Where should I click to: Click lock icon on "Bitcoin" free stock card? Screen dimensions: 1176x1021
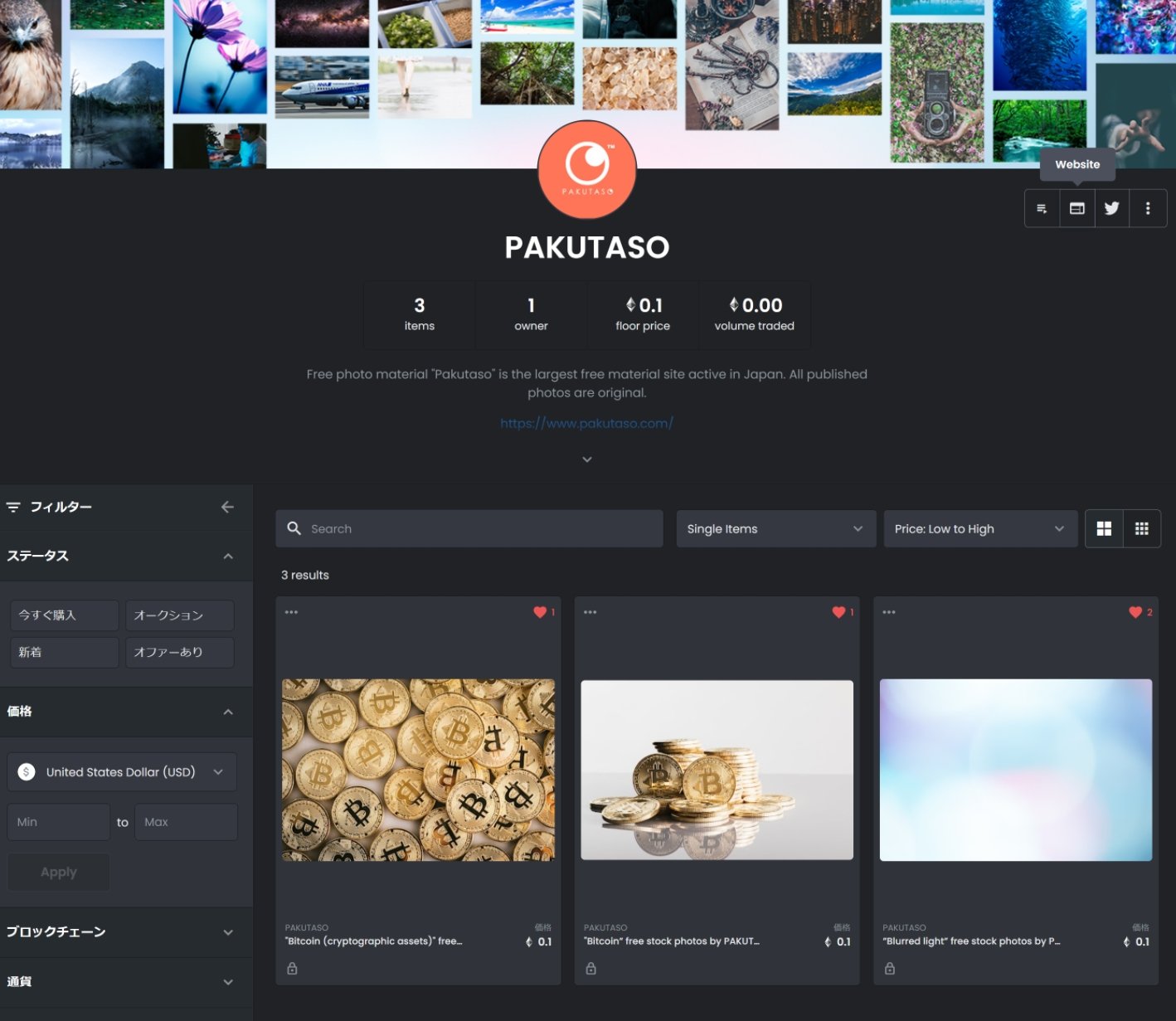[590, 968]
